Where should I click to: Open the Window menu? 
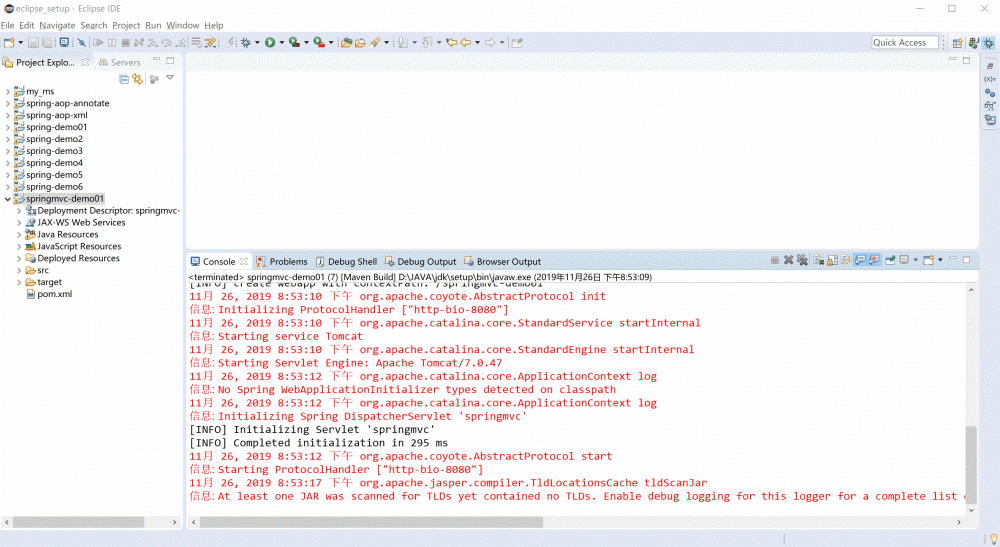tap(183, 26)
